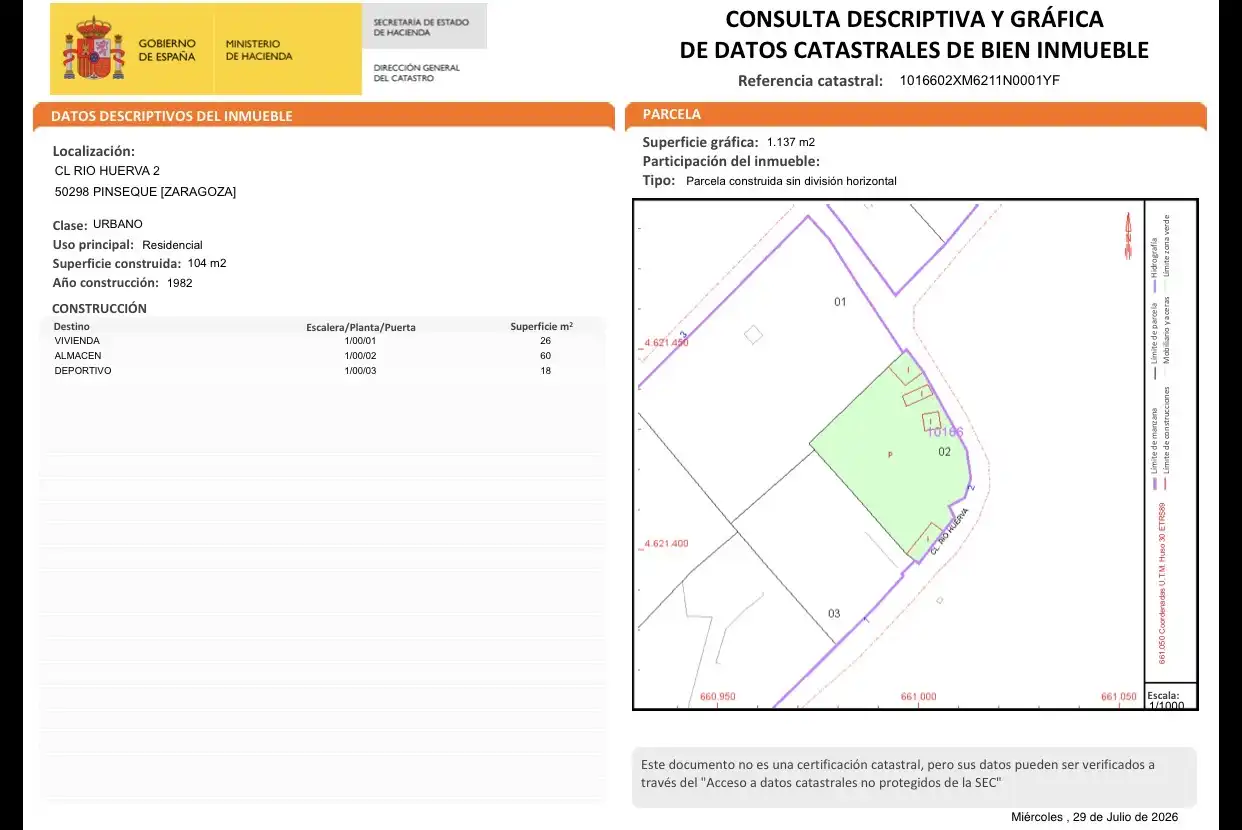Click the 'ALMACEN' table row label
Image resolution: width=1242 pixels, height=830 pixels.
pyautogui.click(x=78, y=355)
